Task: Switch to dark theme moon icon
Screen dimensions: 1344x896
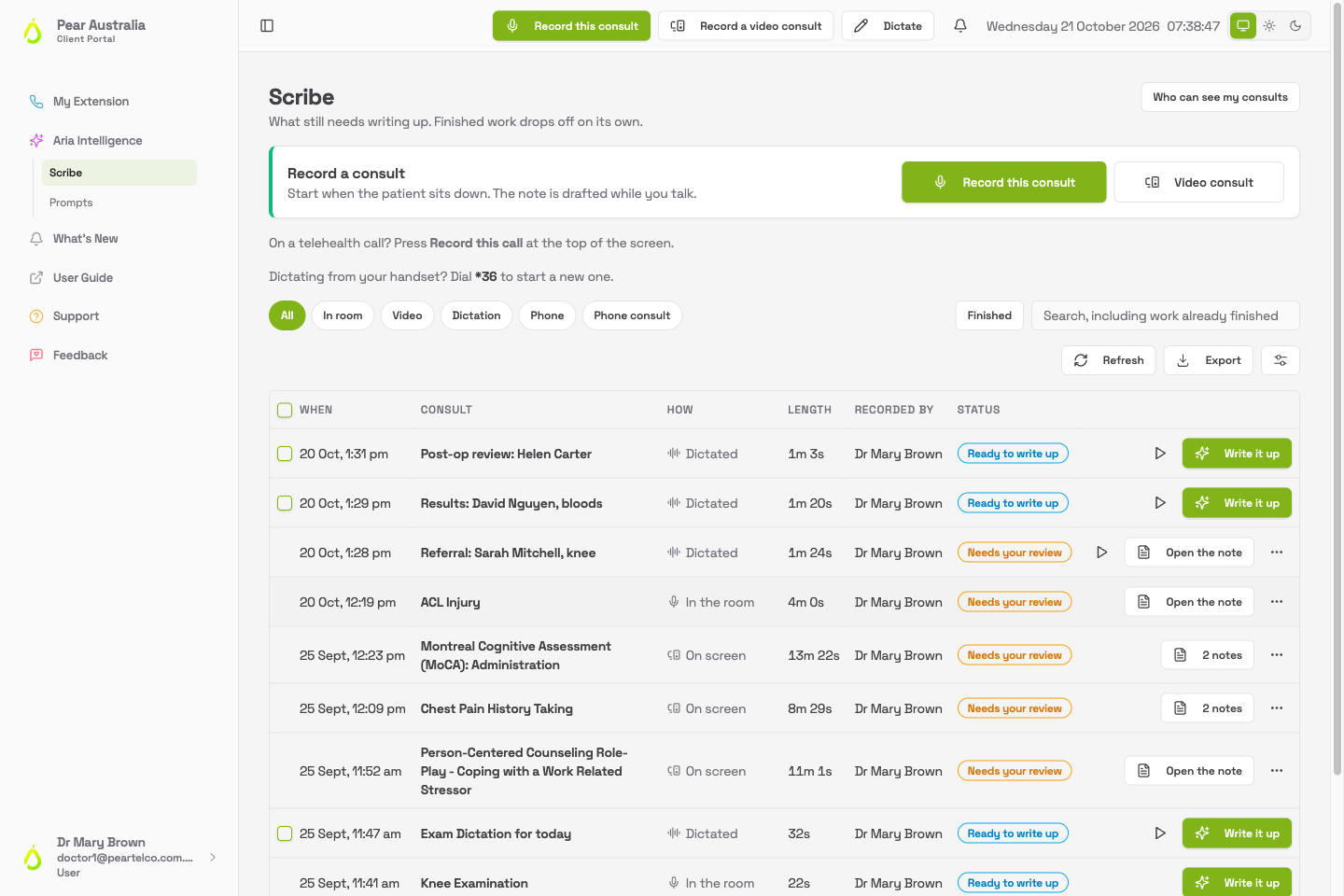Action: coord(1295,26)
